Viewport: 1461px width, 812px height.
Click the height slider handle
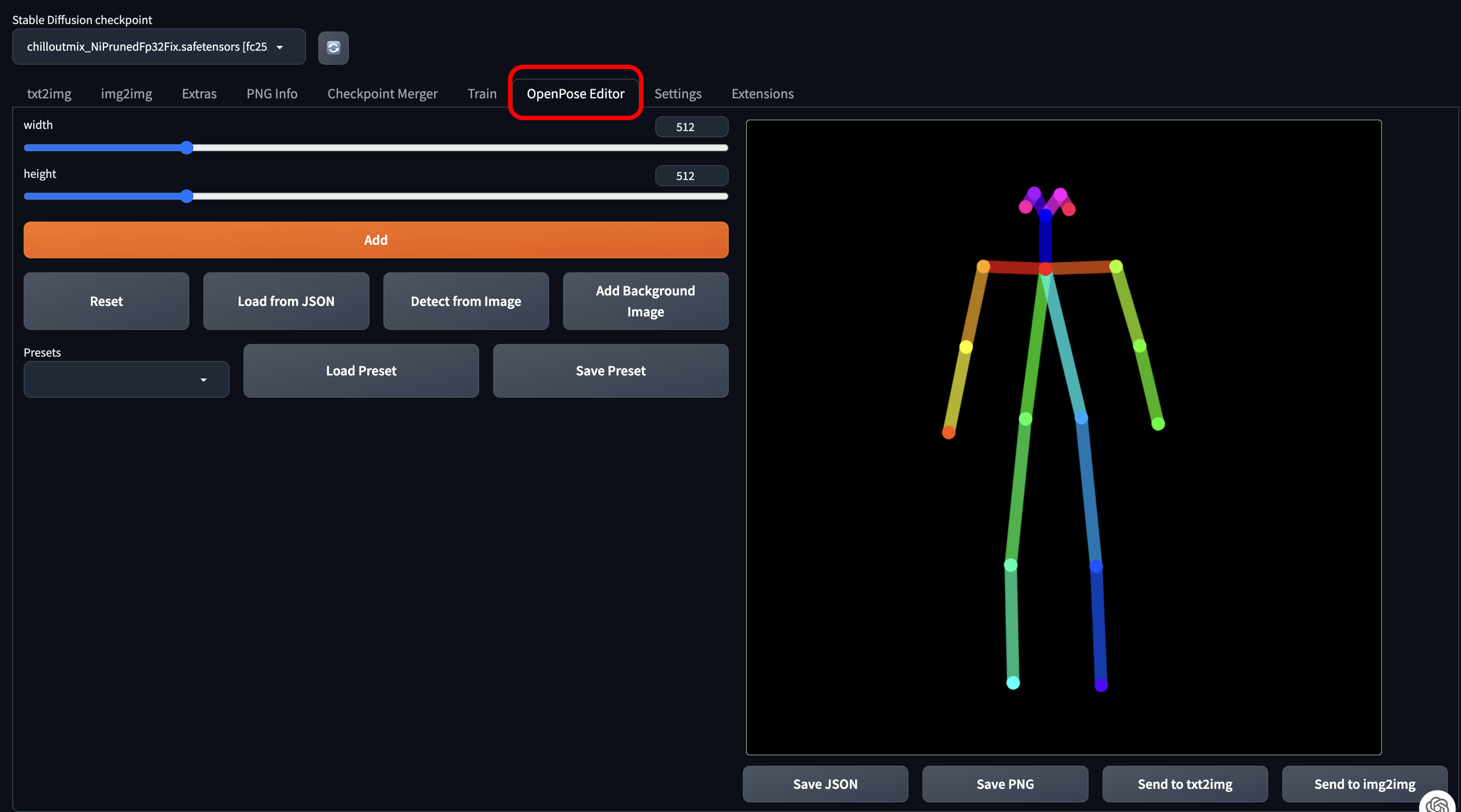187,196
